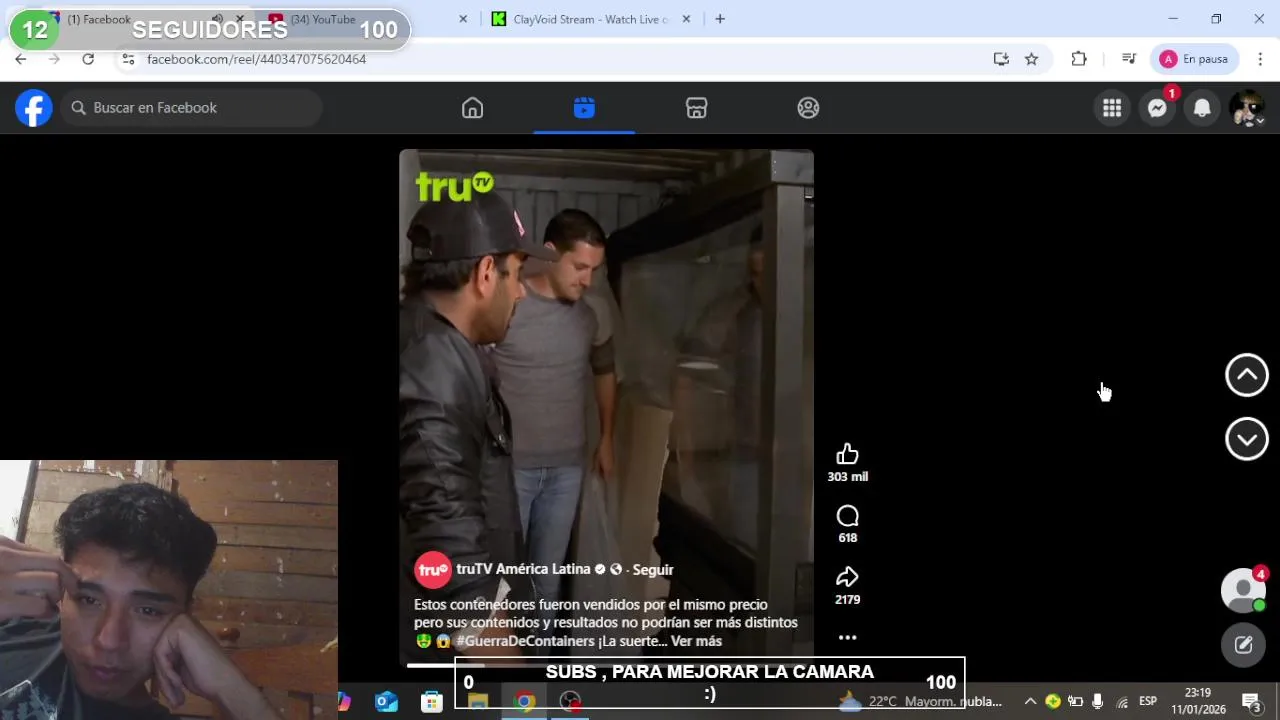
Task: Open the Facebook Home tab
Action: (x=472, y=108)
